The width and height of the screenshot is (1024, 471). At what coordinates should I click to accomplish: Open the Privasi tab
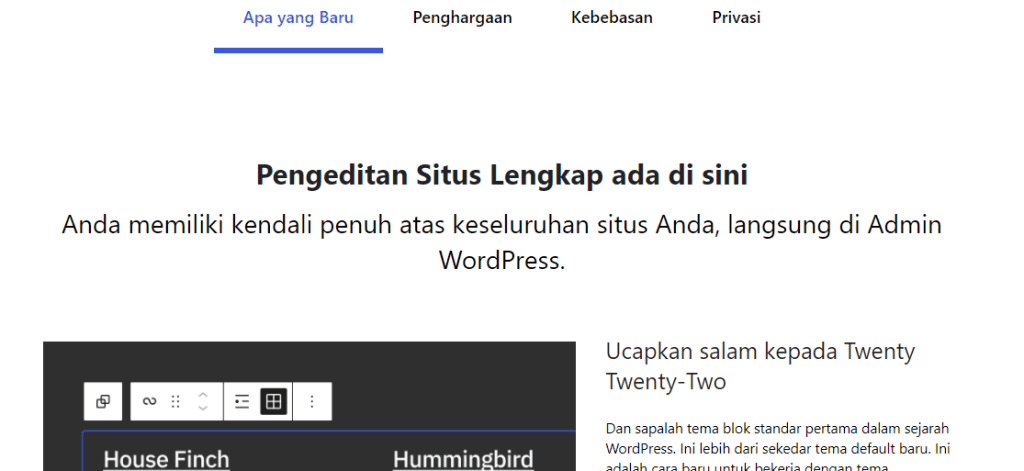(736, 18)
